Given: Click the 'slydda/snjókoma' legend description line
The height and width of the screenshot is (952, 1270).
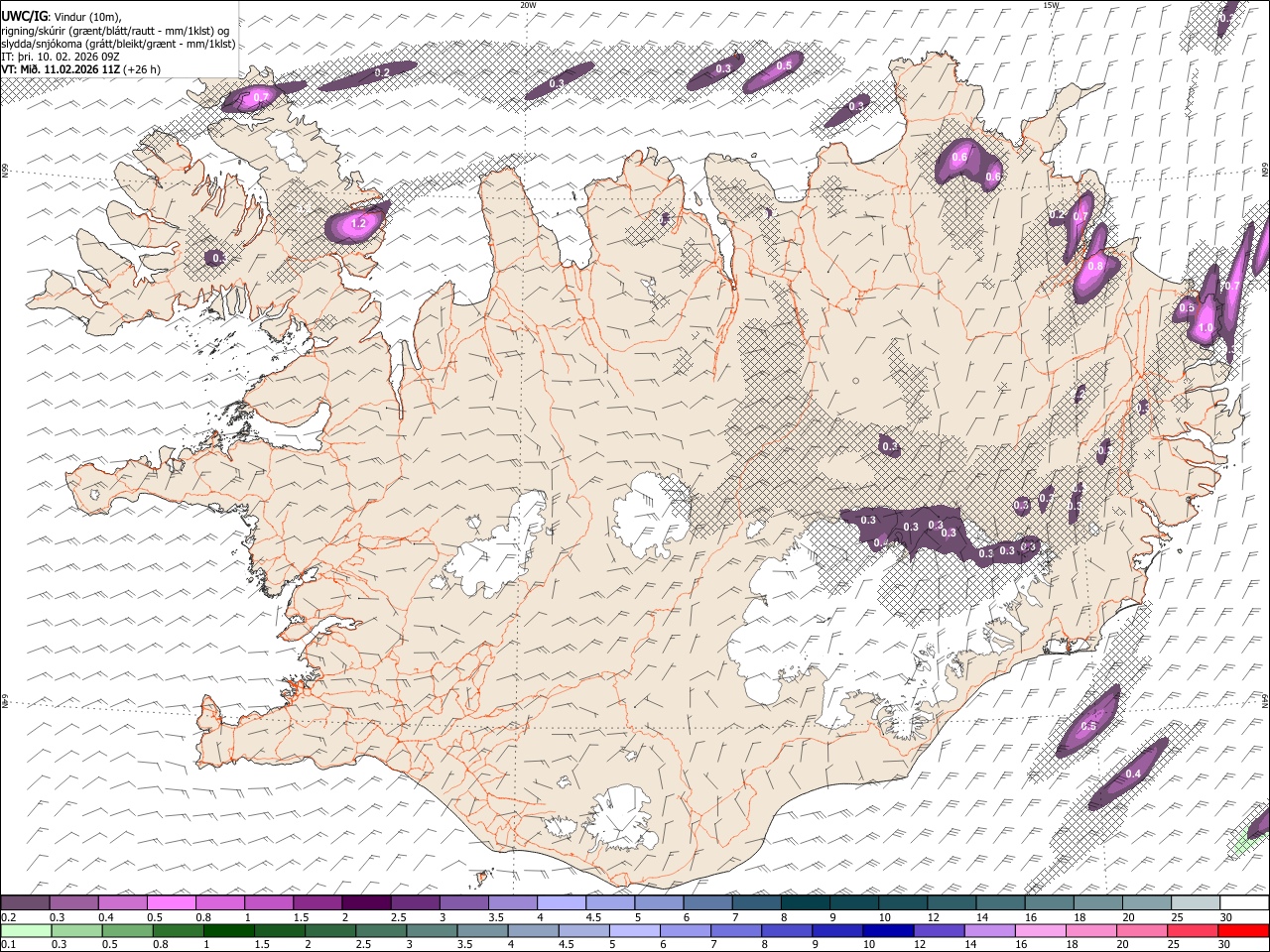Looking at the screenshot, I should point(118,44).
